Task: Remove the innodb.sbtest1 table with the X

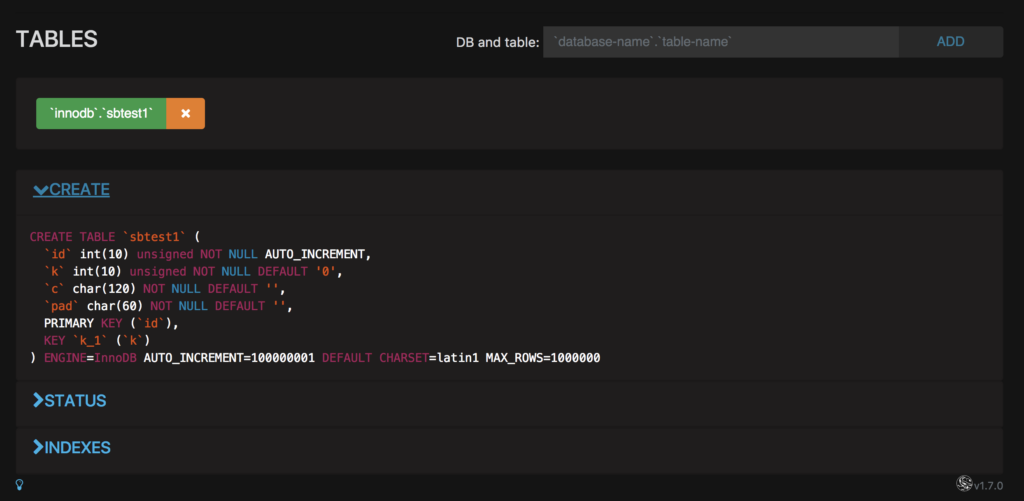Action: tap(185, 114)
